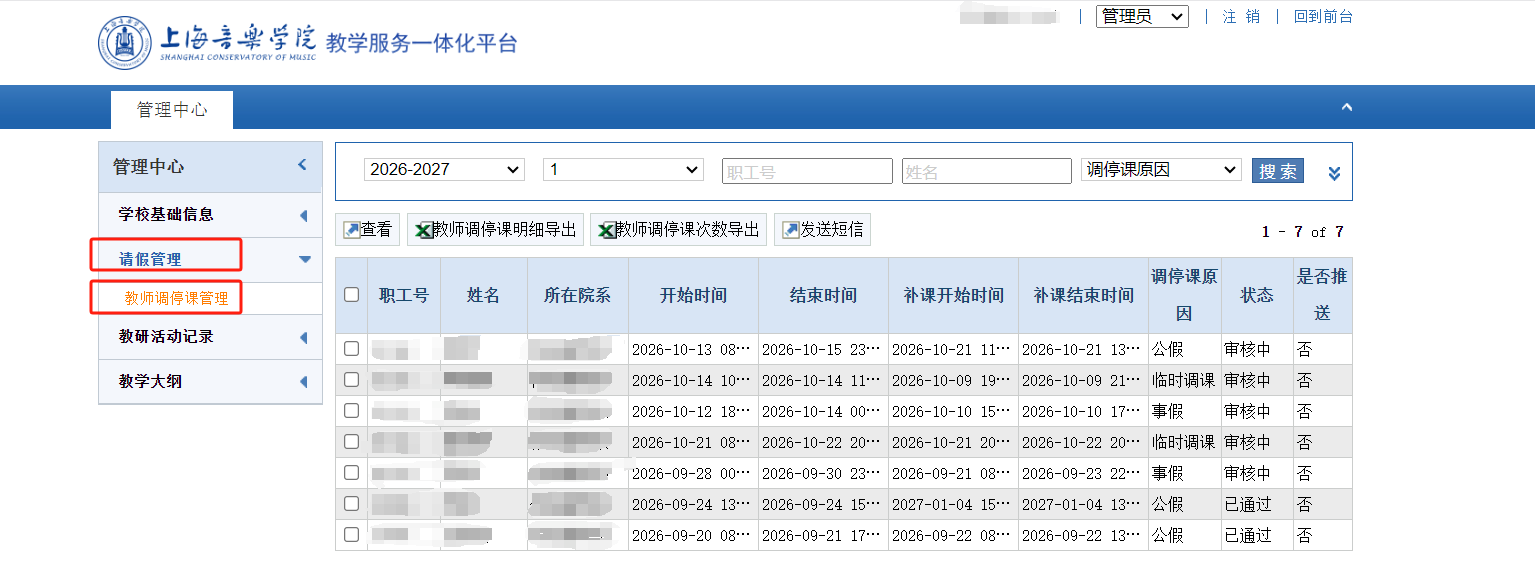Open the semester dropdown showing 1

(x=624, y=170)
